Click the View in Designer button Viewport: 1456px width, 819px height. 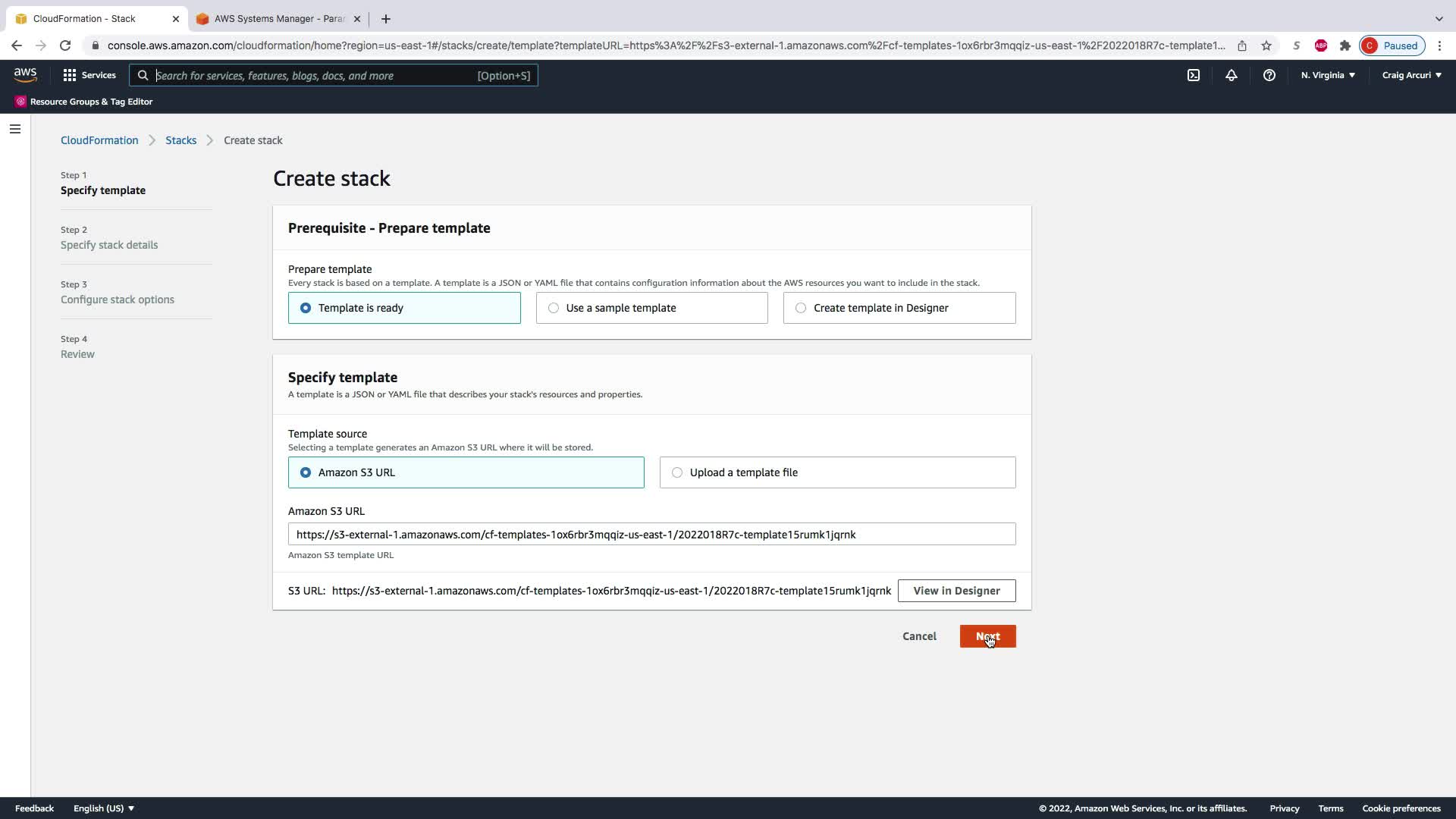(956, 591)
